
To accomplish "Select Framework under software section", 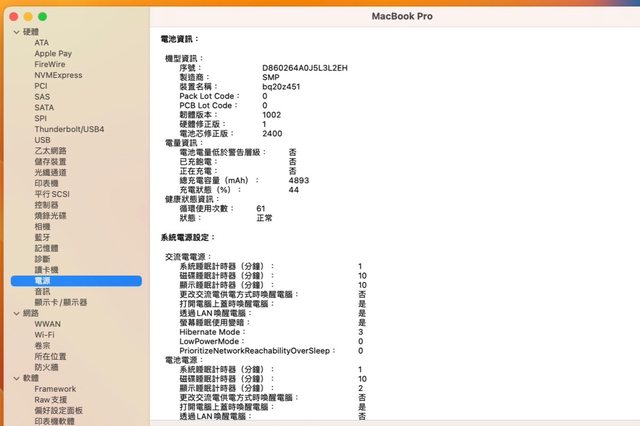I will 55,389.
